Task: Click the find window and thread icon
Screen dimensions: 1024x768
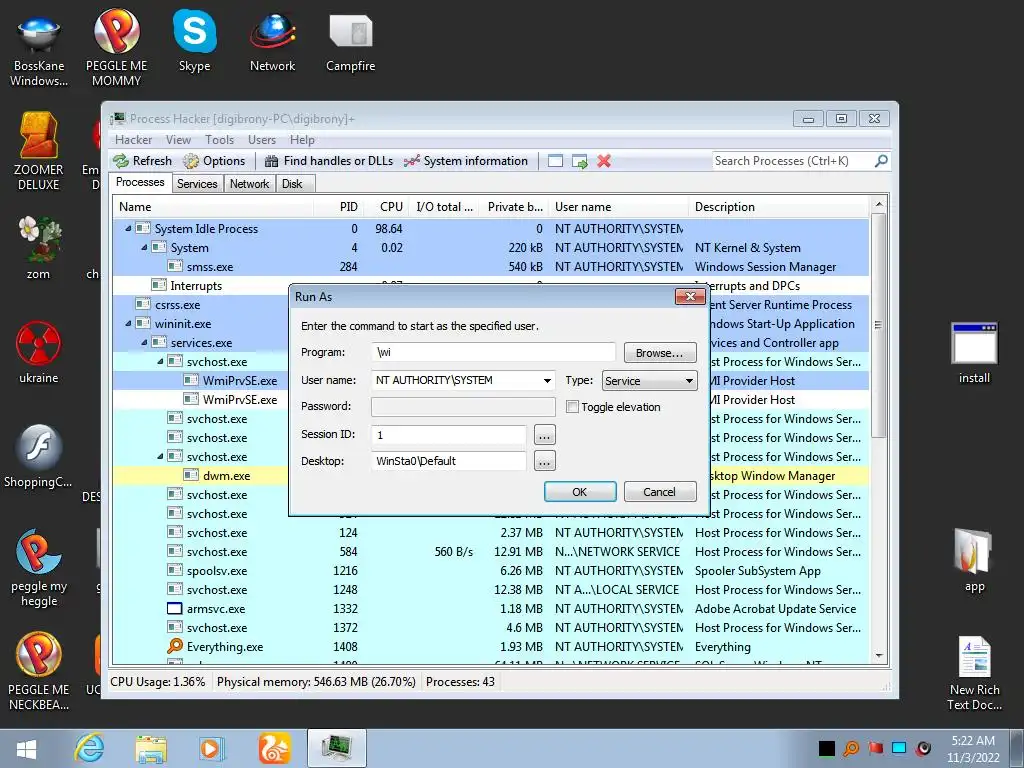Action: [580, 161]
